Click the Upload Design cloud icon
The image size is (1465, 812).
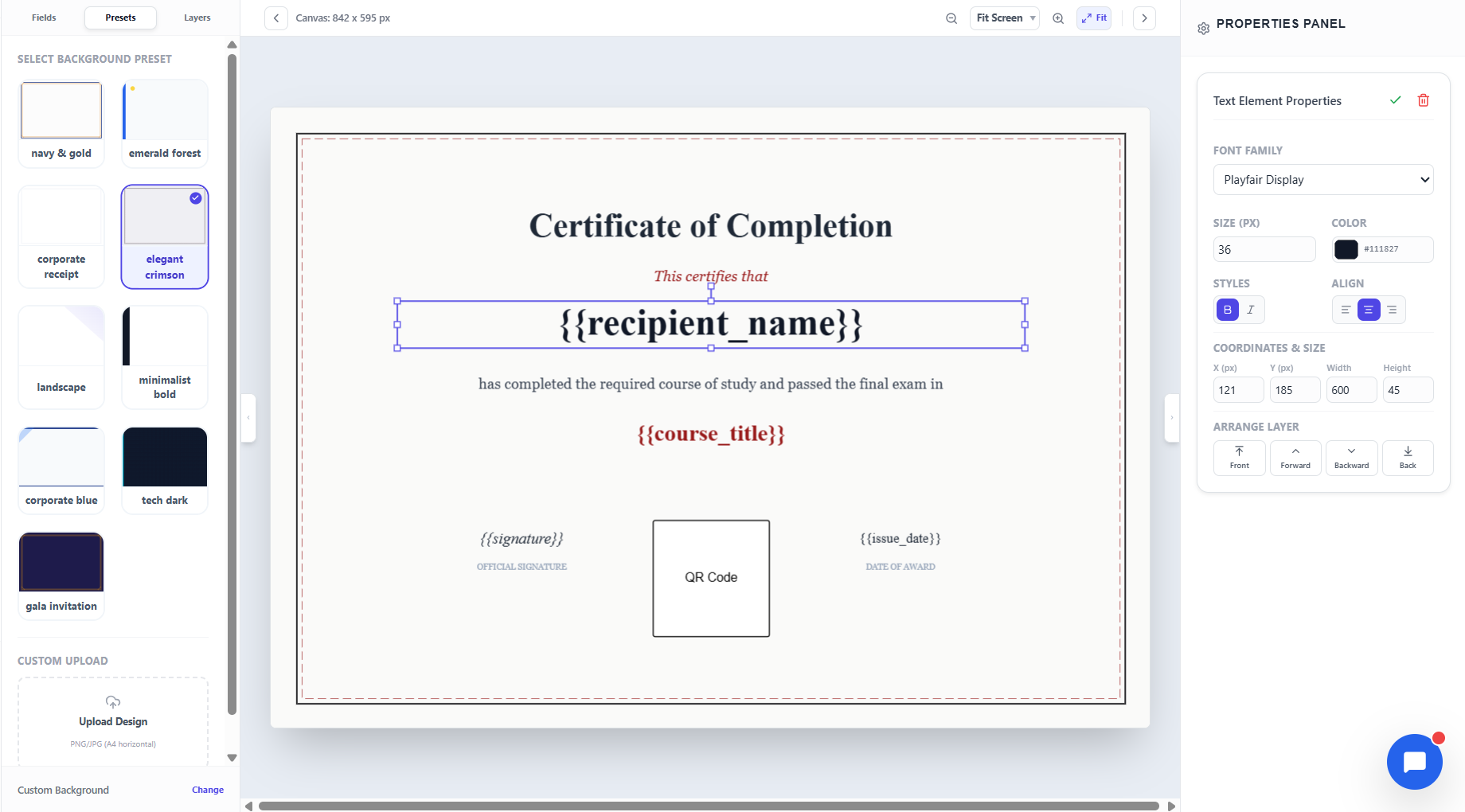coord(113,702)
